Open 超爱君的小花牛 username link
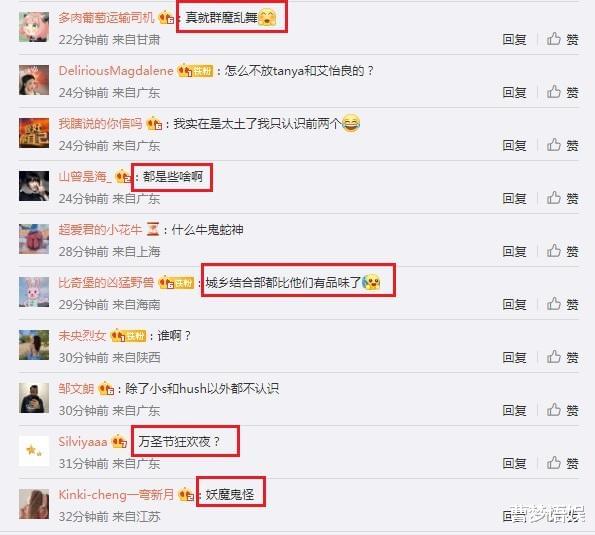The height and width of the screenshot is (535, 595). [100, 230]
